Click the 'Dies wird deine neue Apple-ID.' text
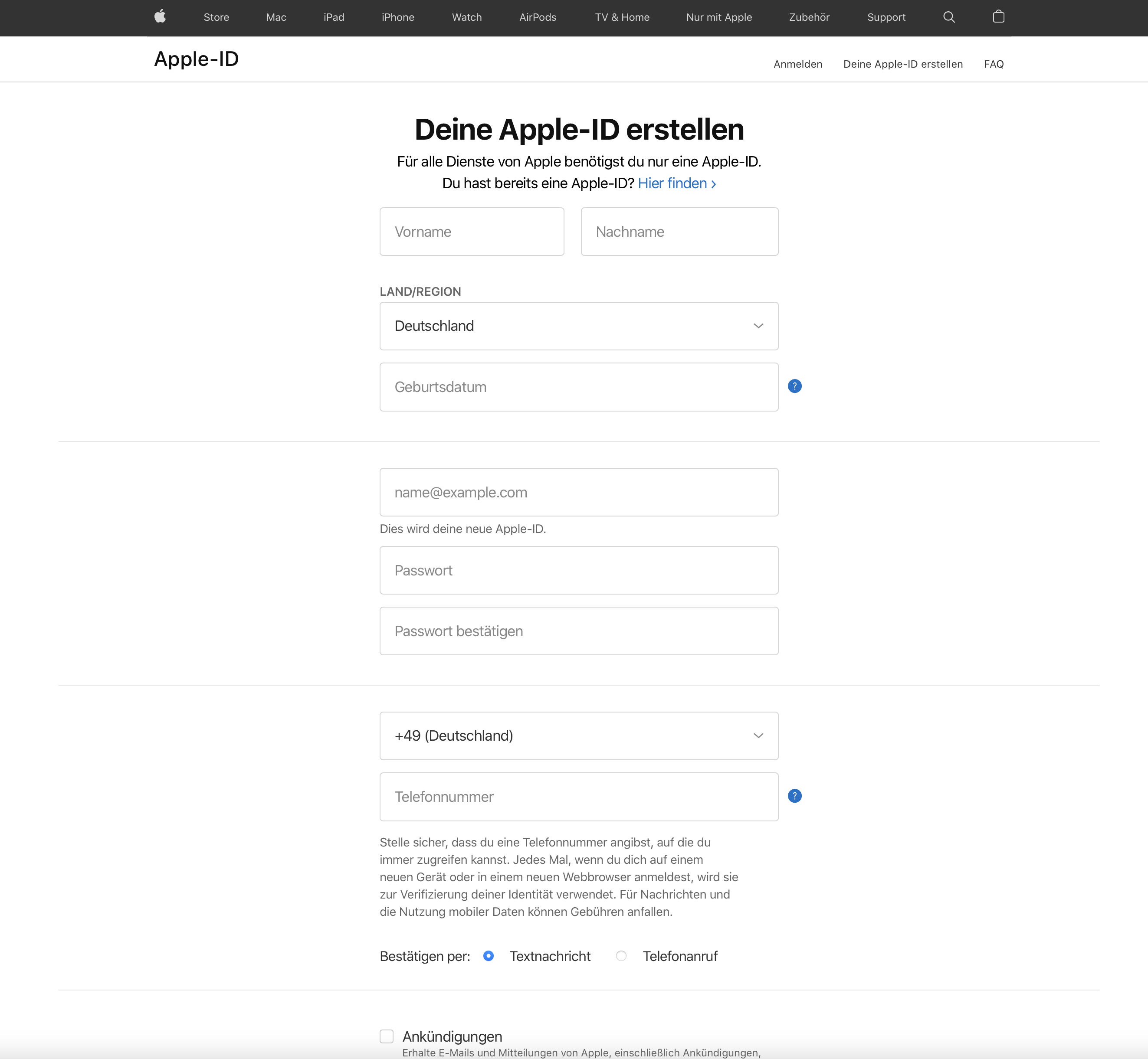Image resolution: width=1148 pixels, height=1059 pixels. pos(463,529)
